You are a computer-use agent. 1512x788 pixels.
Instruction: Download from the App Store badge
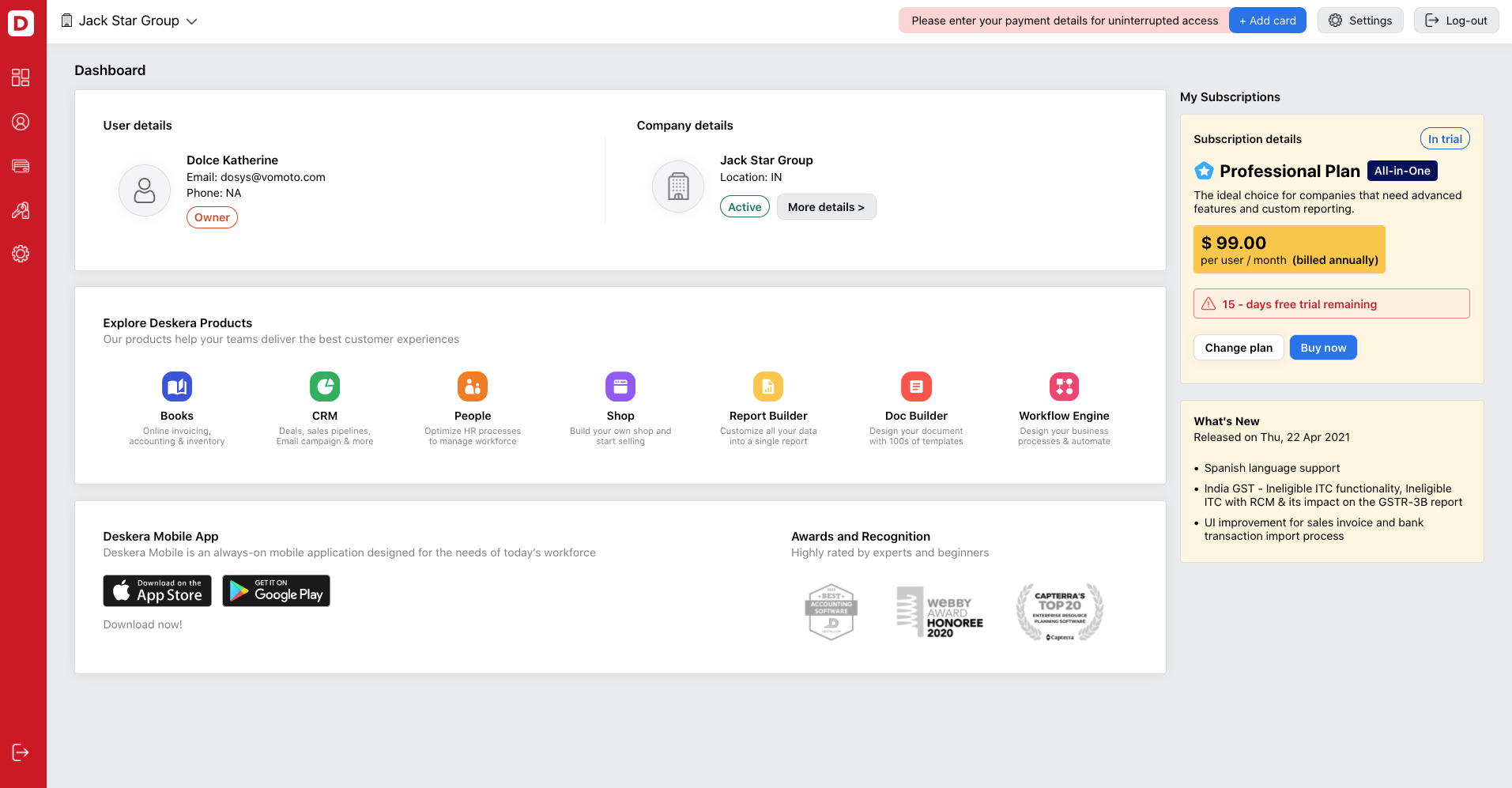[x=157, y=590]
